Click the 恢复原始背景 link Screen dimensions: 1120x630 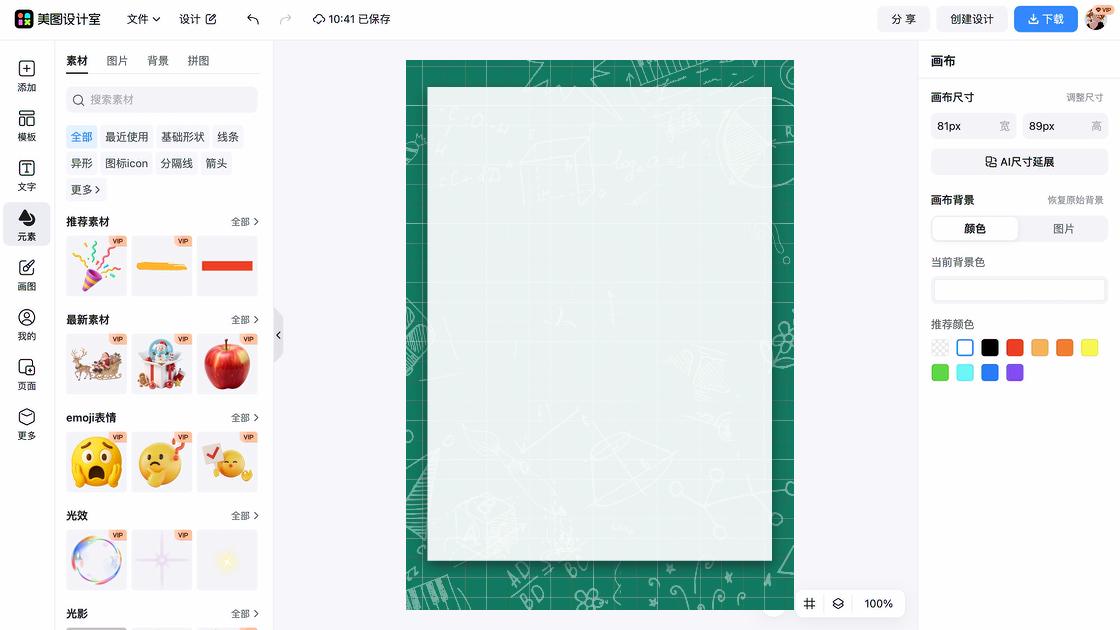pyautogui.click(x=1075, y=200)
